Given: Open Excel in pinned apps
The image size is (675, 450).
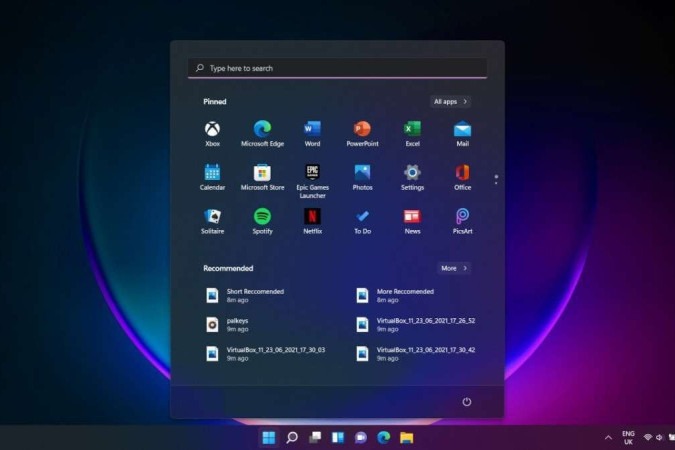Looking at the screenshot, I should tap(412, 129).
